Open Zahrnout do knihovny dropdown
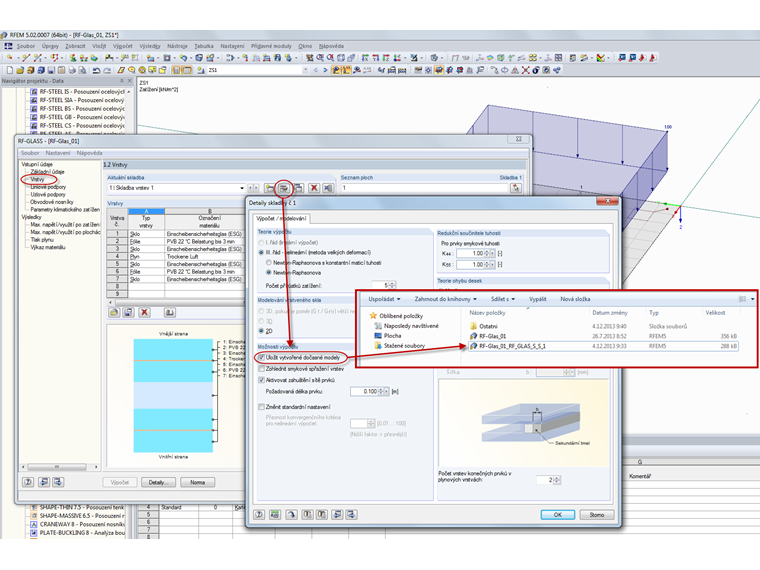760x570 pixels. (x=445, y=299)
